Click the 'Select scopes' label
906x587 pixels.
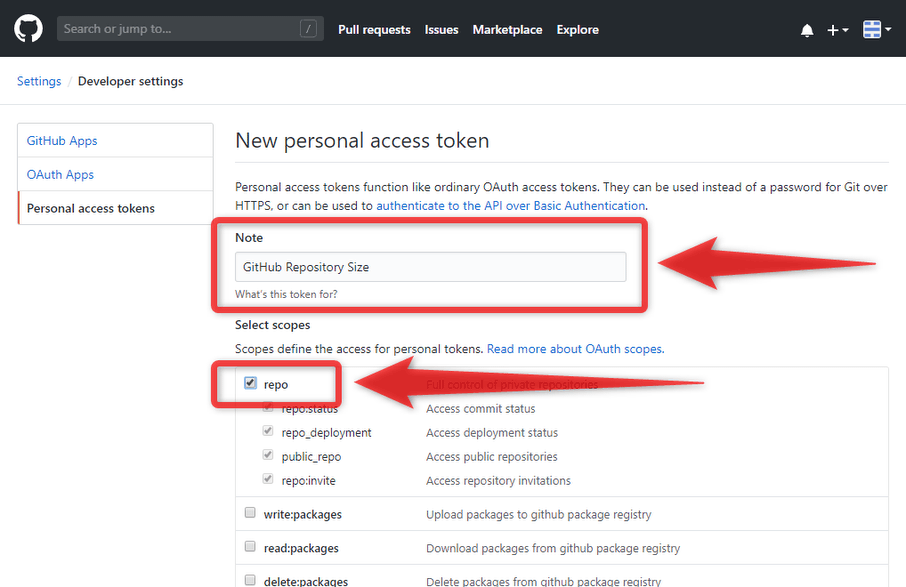[x=273, y=325]
